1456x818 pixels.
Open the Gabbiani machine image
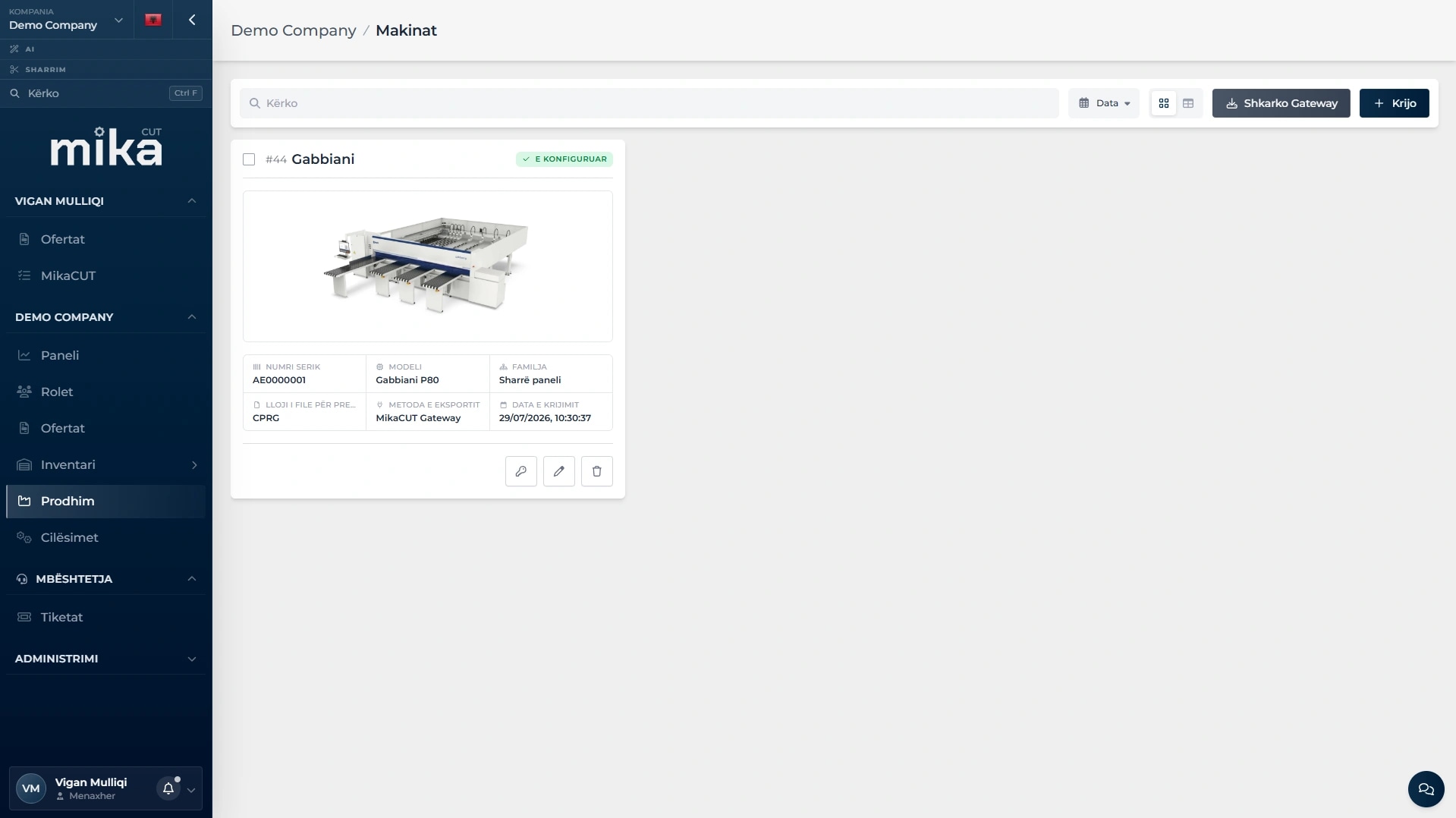point(428,266)
